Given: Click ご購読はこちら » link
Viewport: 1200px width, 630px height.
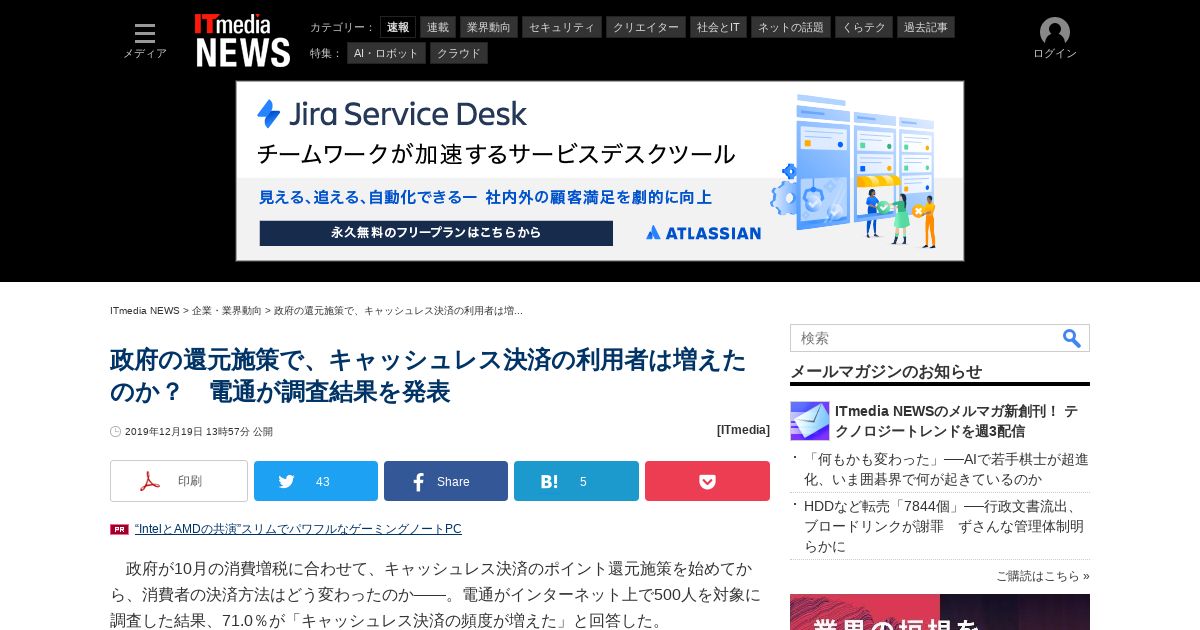Looking at the screenshot, I should pos(1043,576).
